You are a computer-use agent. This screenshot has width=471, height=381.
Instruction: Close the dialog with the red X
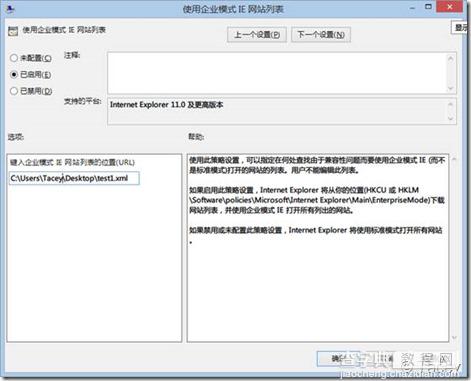click(449, 7)
